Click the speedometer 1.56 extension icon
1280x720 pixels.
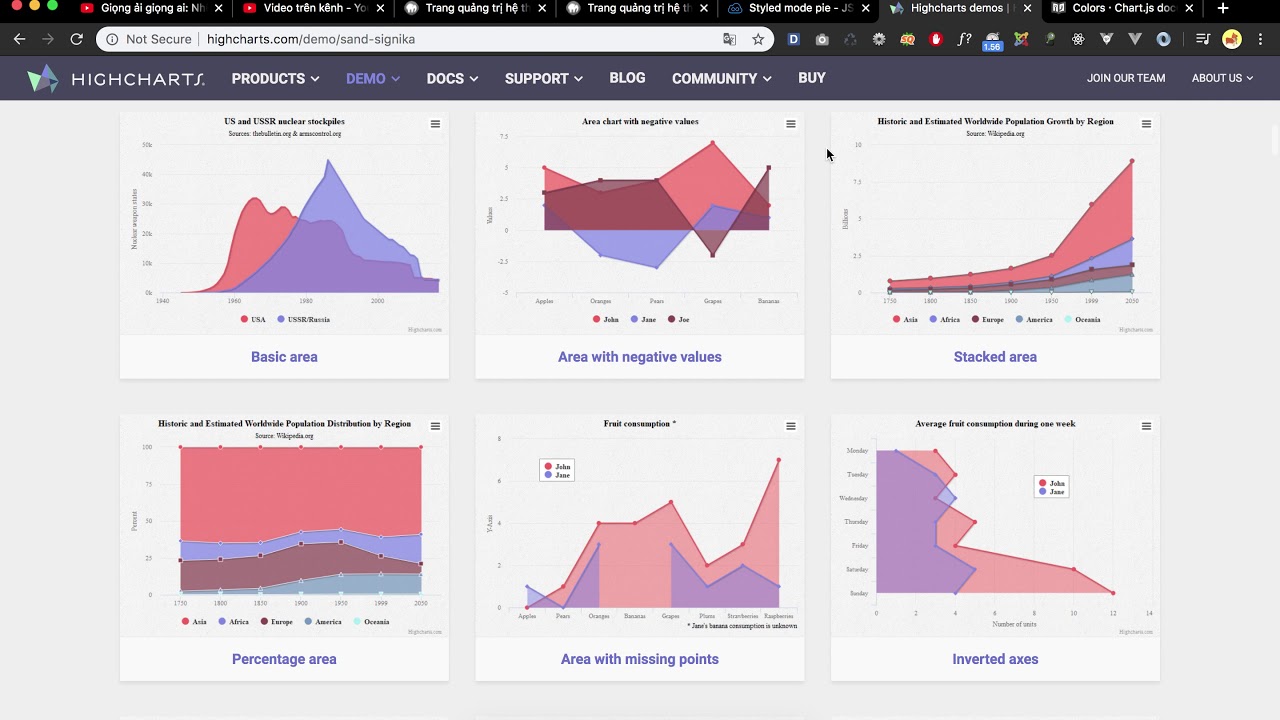[x=992, y=41]
